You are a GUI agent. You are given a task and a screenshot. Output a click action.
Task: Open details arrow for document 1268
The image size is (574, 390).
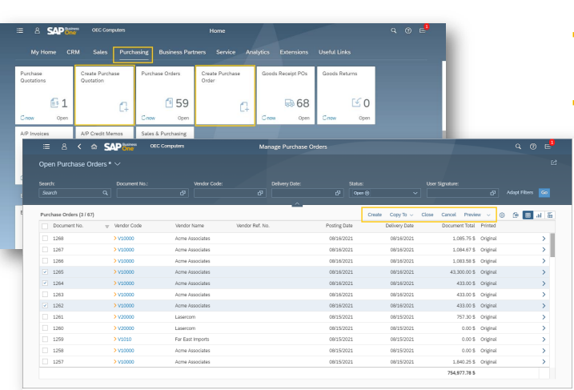tap(544, 238)
